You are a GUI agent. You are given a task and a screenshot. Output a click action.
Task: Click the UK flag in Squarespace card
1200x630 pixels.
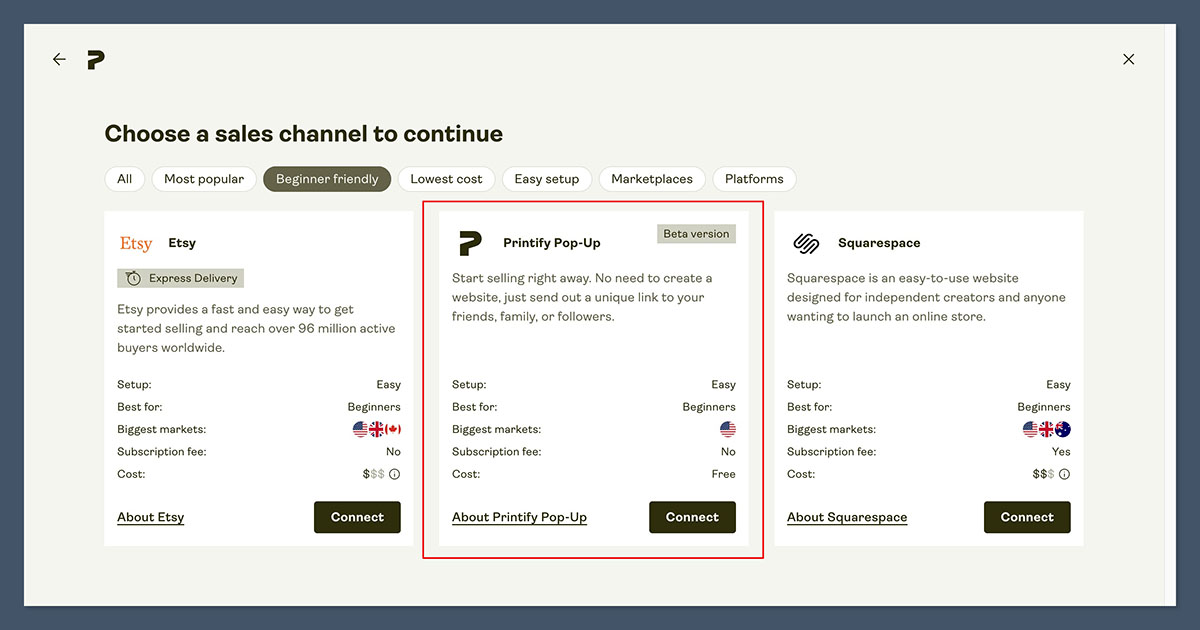[x=1047, y=430]
